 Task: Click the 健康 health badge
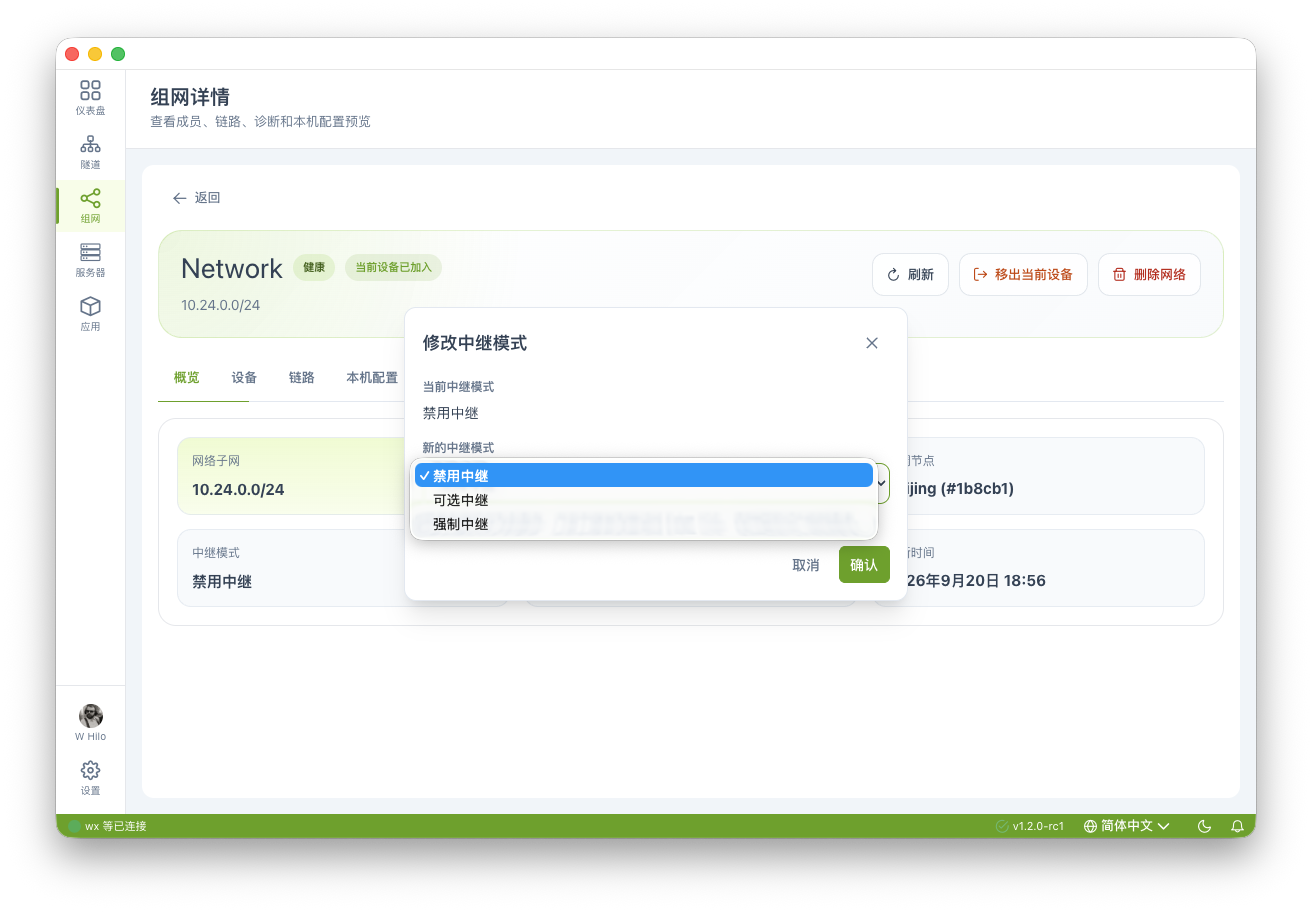click(314, 268)
